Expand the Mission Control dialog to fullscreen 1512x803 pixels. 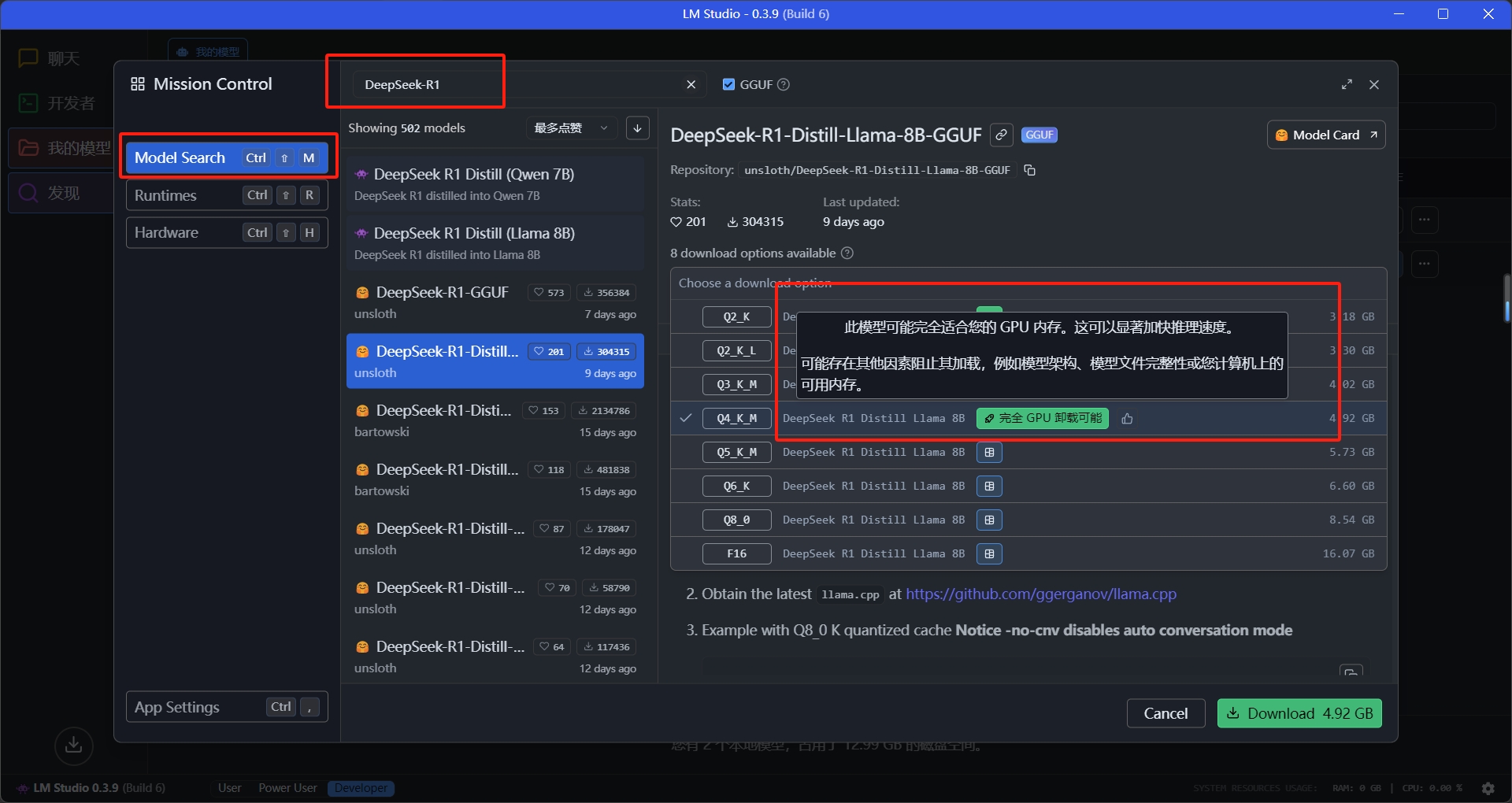tap(1347, 84)
